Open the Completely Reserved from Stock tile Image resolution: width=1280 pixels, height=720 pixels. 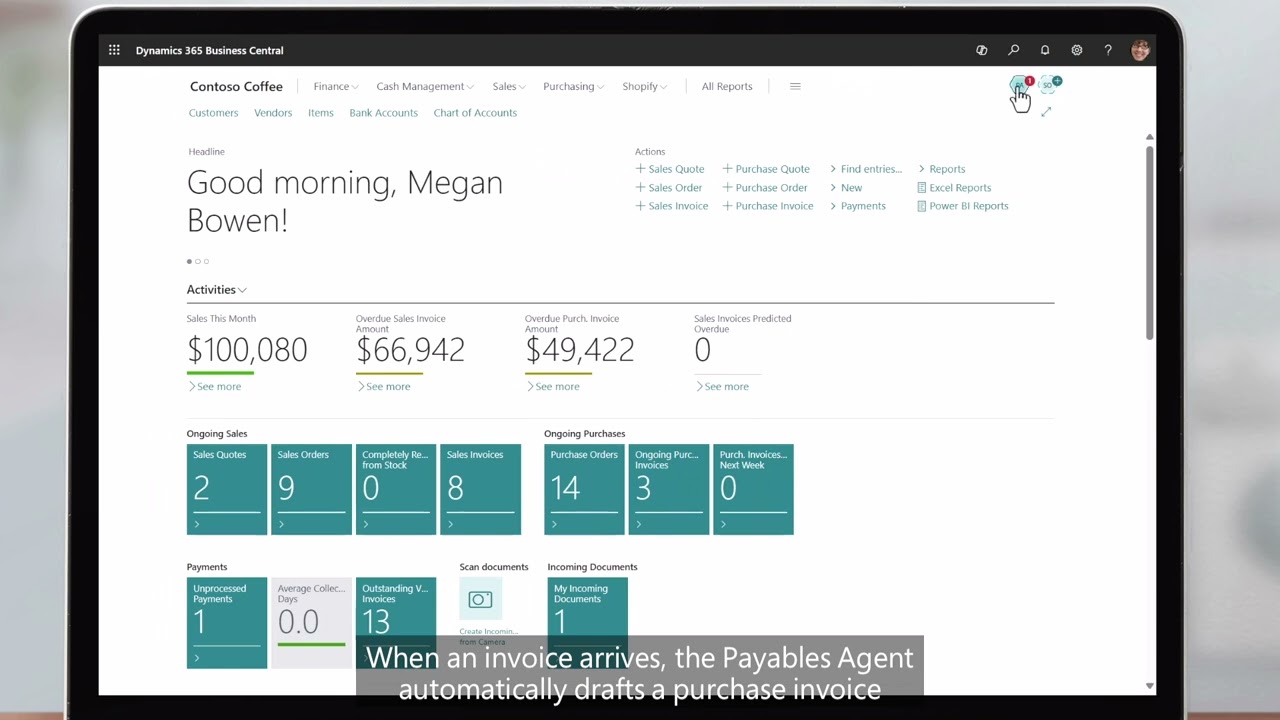pyautogui.click(x=396, y=489)
